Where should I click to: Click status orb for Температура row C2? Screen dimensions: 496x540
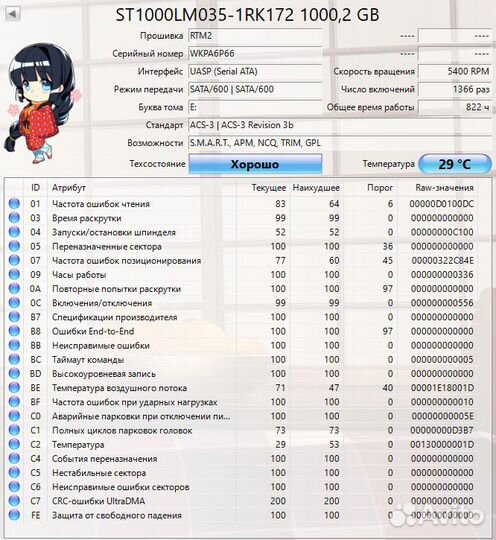[14, 444]
